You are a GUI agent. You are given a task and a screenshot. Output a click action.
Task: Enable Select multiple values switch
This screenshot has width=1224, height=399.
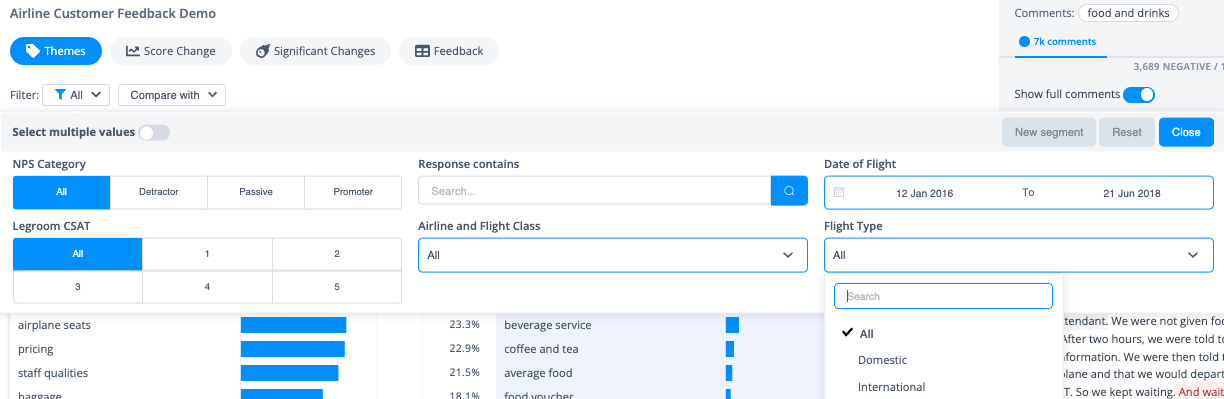tap(155, 132)
